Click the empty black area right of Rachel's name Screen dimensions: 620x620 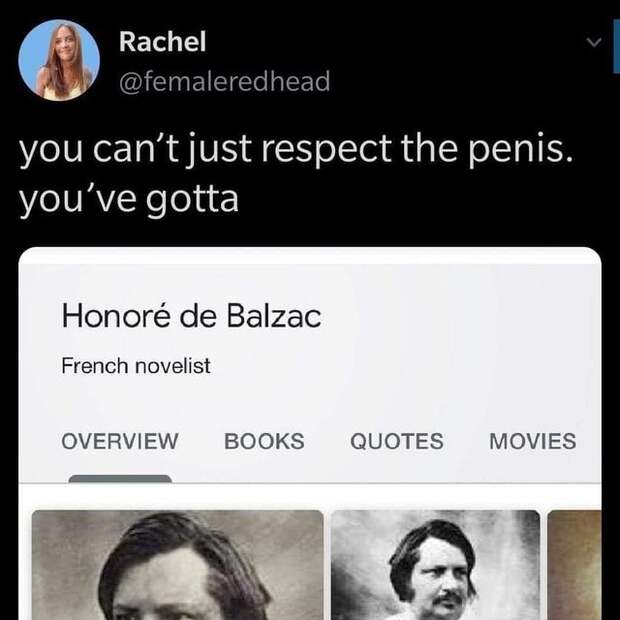tap(400, 42)
